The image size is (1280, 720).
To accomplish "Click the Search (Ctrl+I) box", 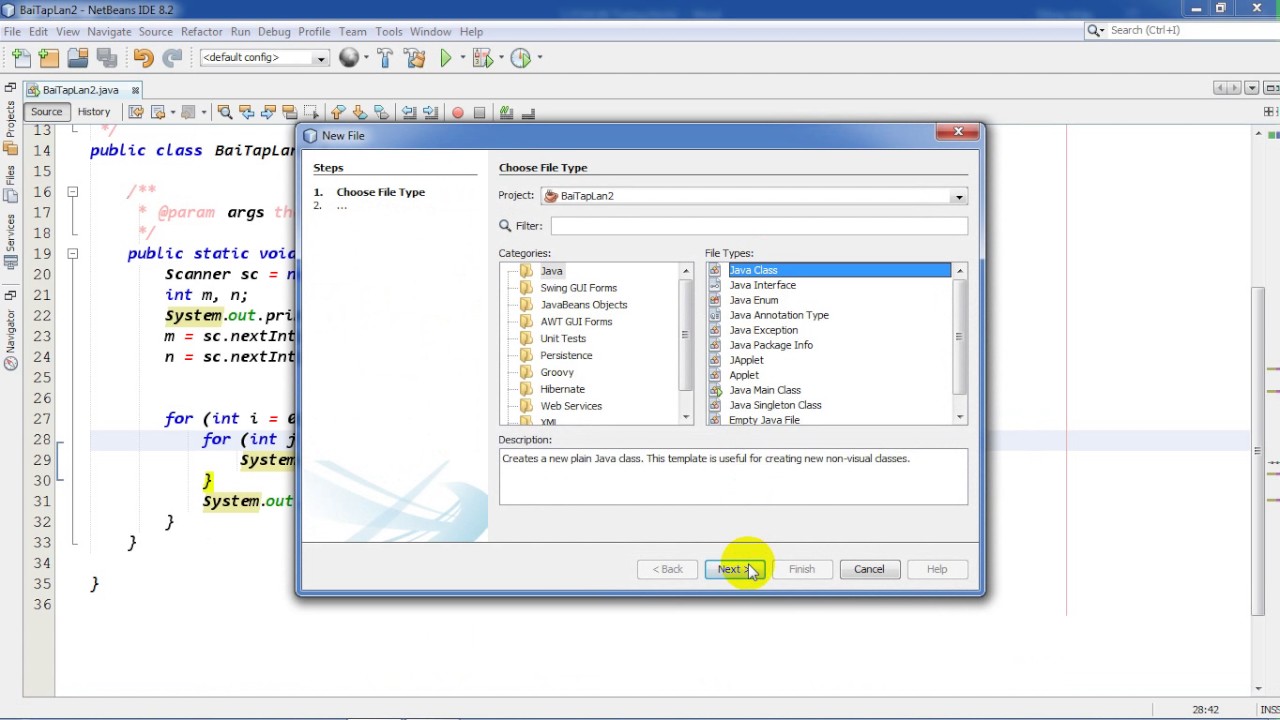I will point(1181,31).
